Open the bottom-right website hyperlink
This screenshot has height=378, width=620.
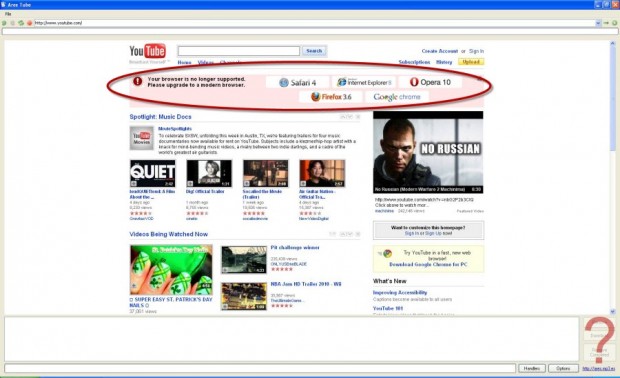(599, 369)
